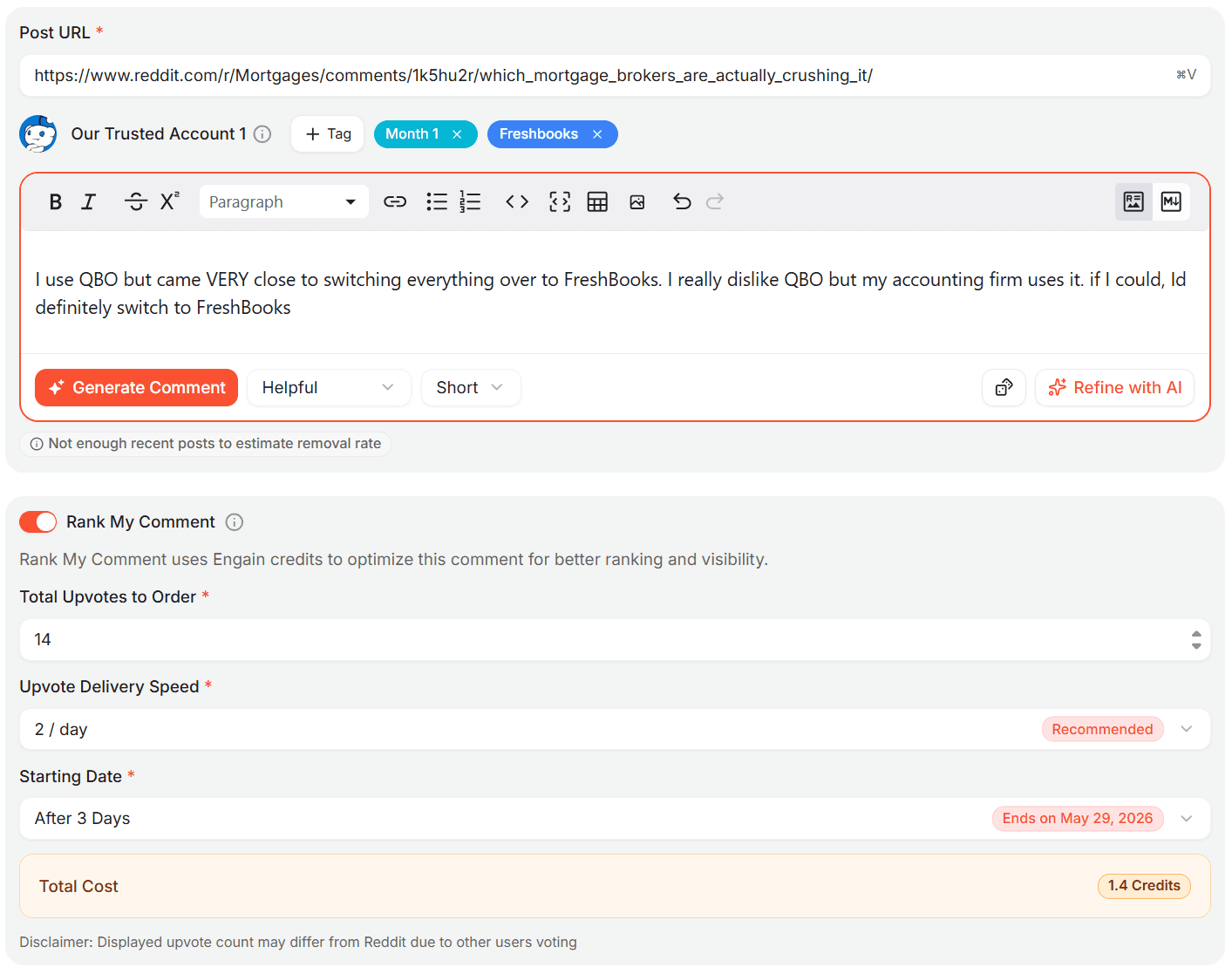Increase Total Upvotes using the stepper arrow
This screenshot has width=1232, height=974.
pos(1196,634)
